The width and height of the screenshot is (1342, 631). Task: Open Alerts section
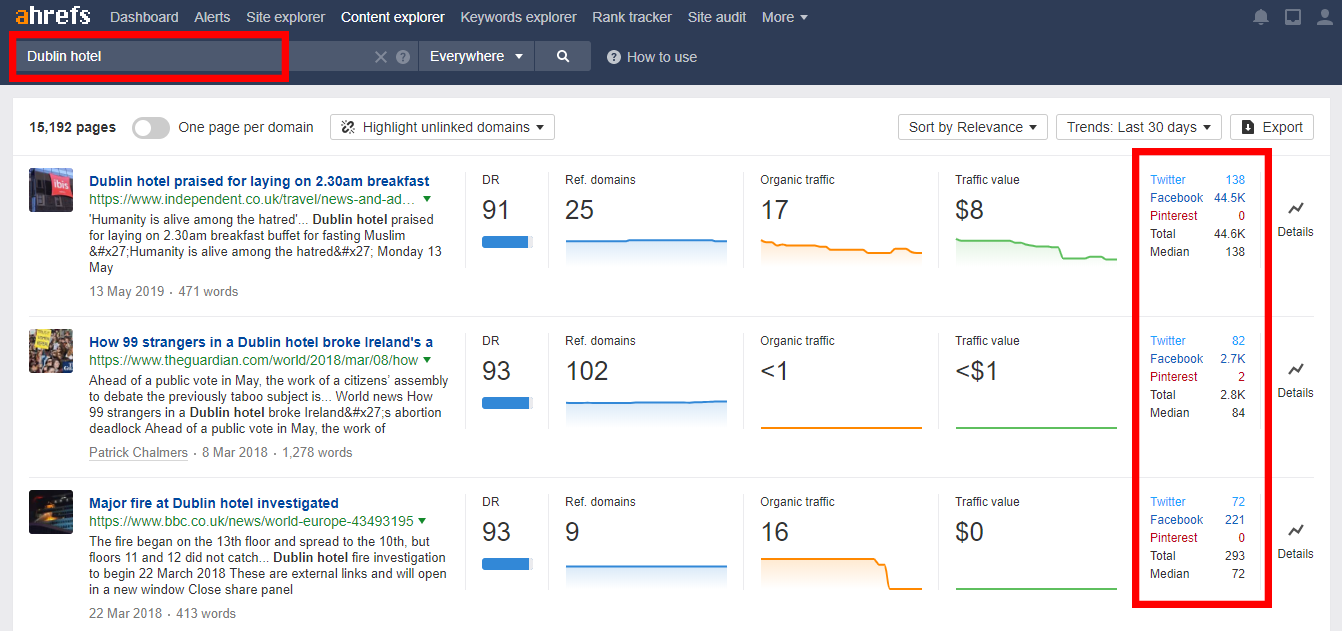(x=212, y=17)
